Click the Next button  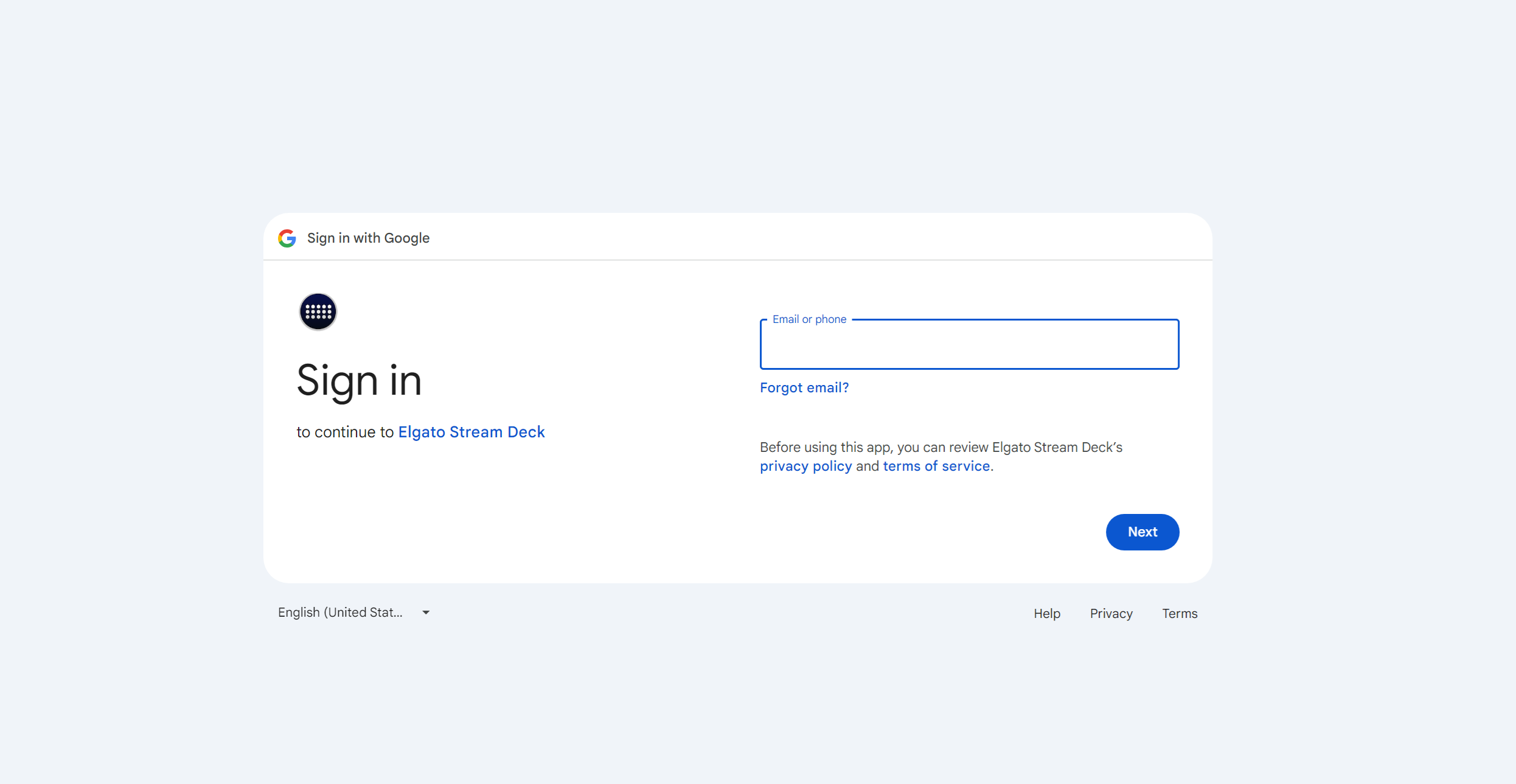click(1142, 532)
